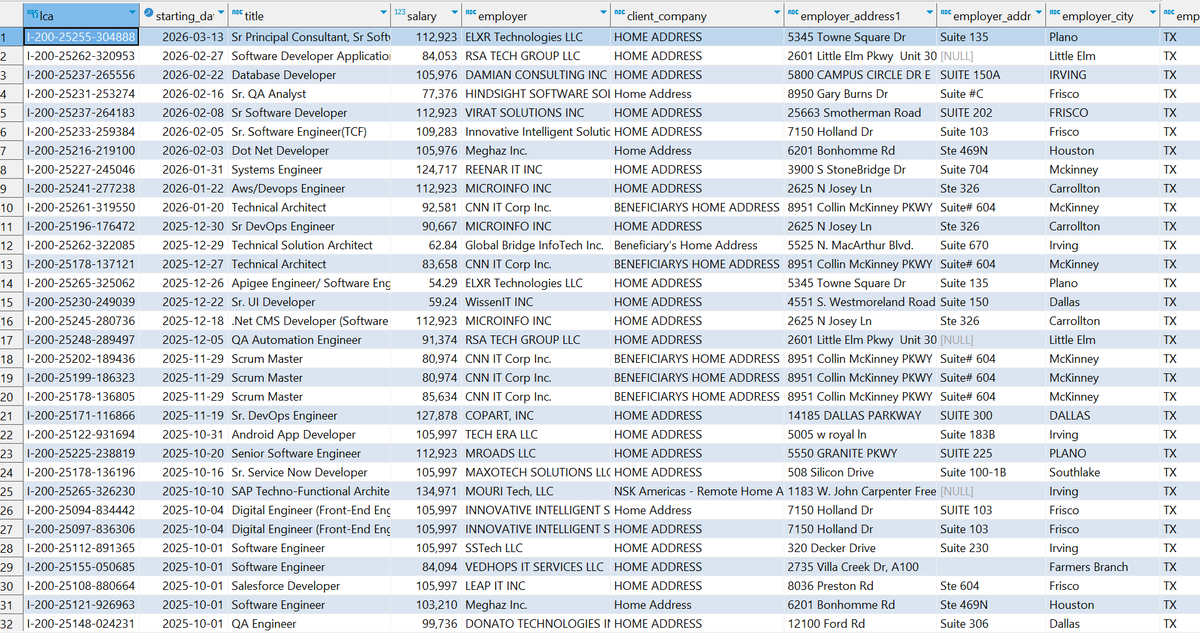Select the 'Suite 100-1B' address cell
This screenshot has height=633, width=1200.
pos(990,472)
